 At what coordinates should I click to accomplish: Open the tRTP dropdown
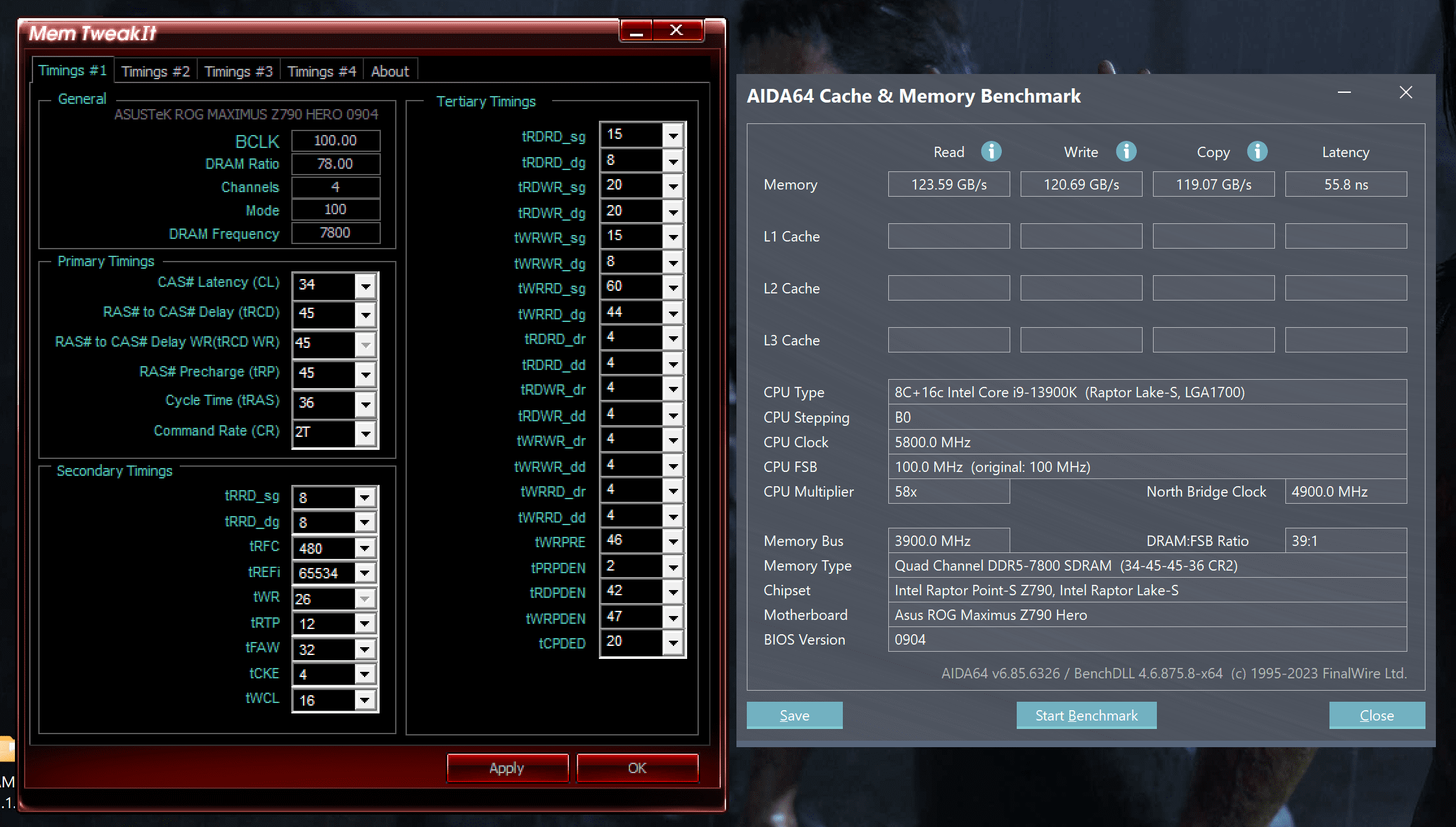[x=365, y=624]
